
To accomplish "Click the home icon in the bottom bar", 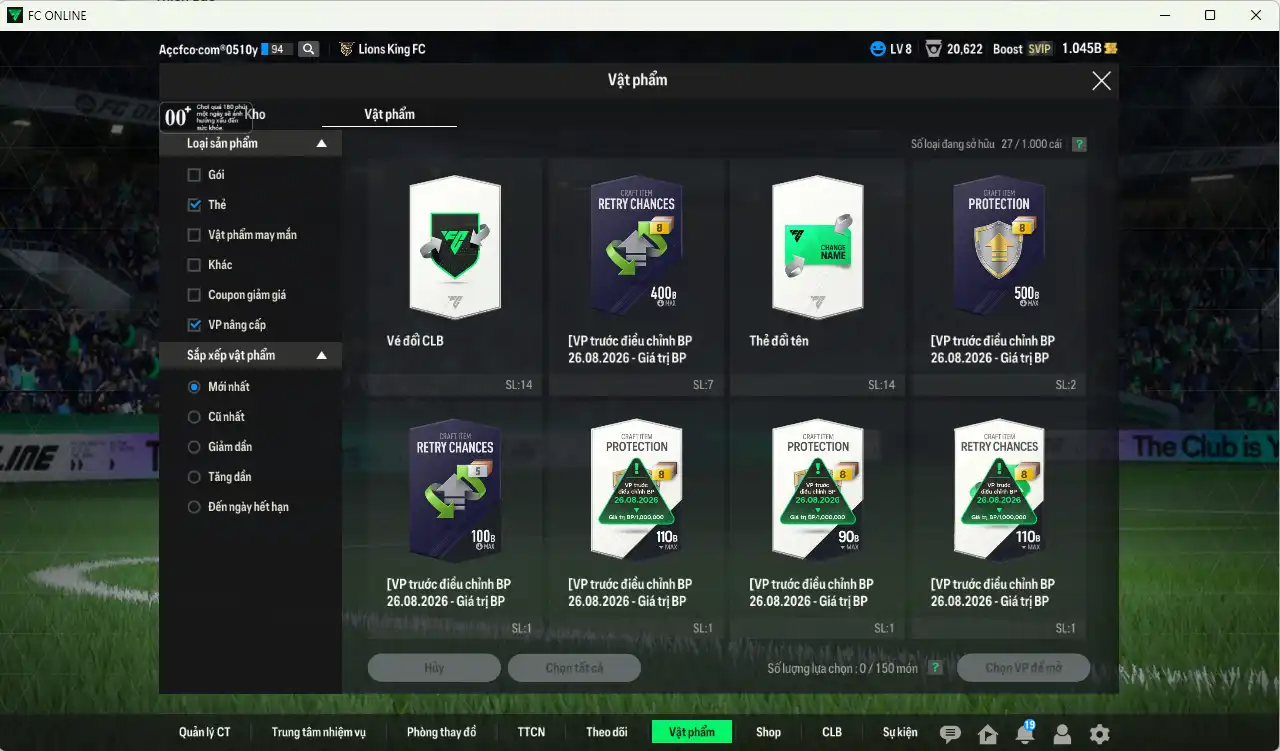I will point(988,734).
